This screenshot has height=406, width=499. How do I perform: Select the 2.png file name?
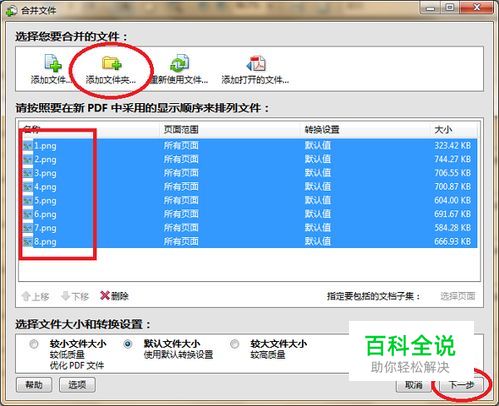point(45,160)
